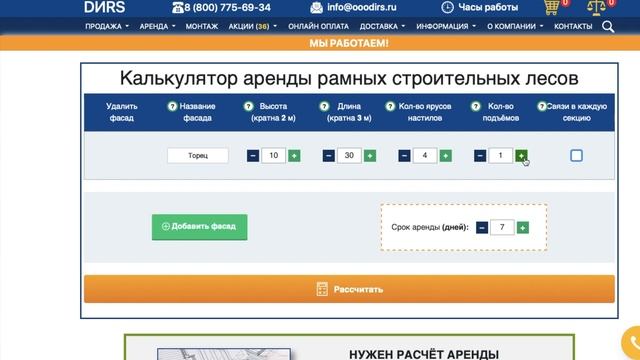The height and width of the screenshot is (360, 640).
Task: Expand the О КОМПАНИИ menu
Action: coord(515,26)
